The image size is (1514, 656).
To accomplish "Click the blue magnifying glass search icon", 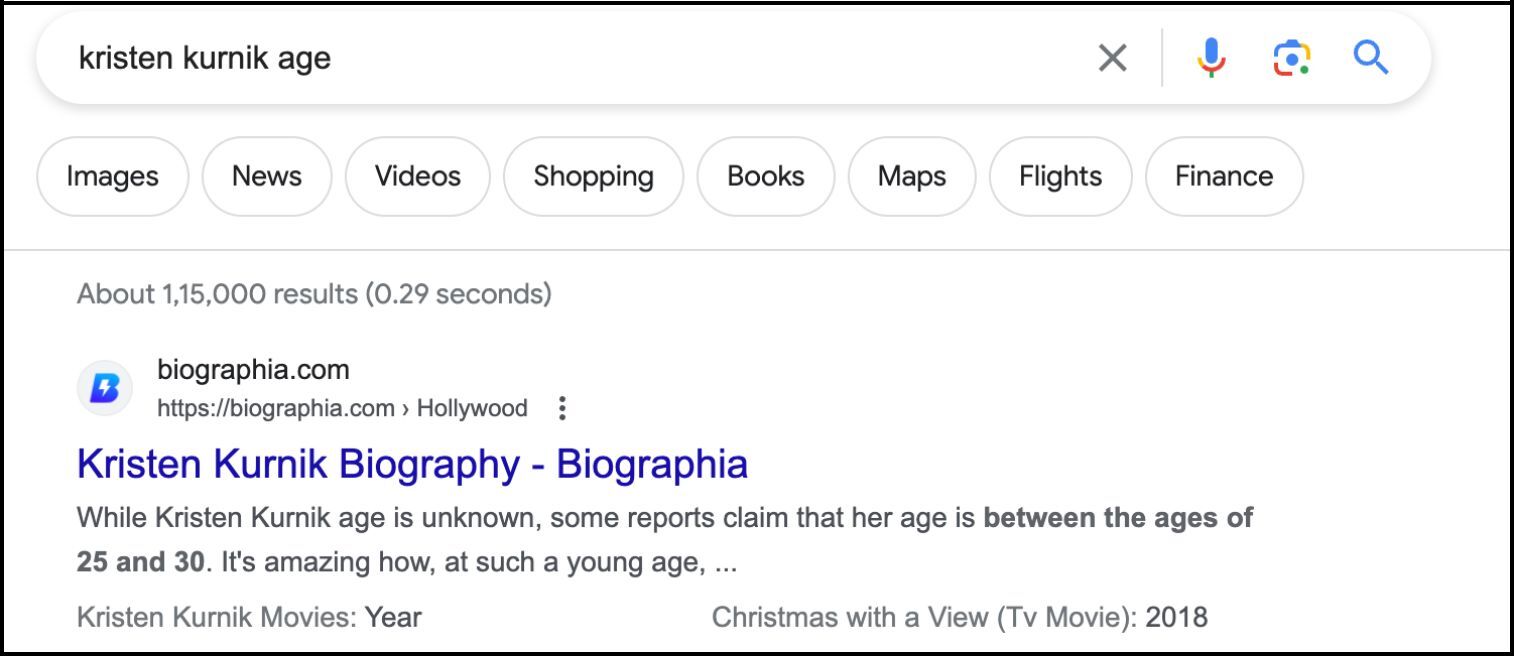I will coord(1370,57).
